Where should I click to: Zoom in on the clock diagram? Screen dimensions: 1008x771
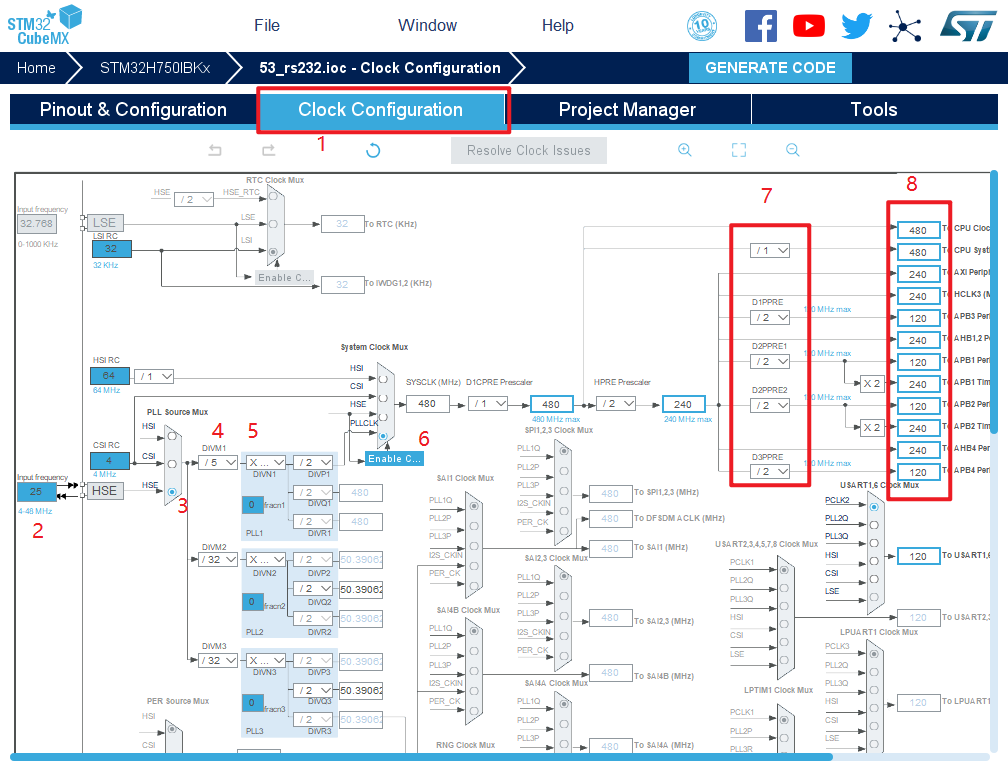pos(685,150)
